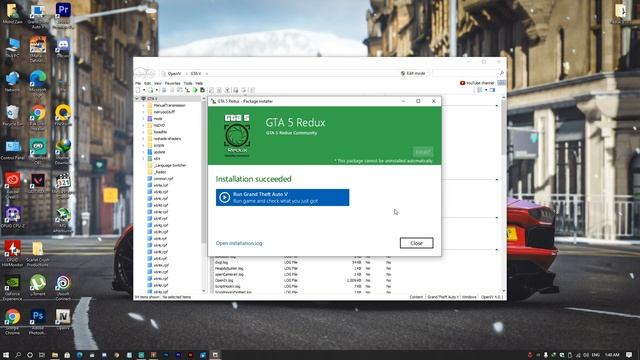Click the tree panel vertical scrollbar
640x360 pixels.
click(x=204, y=171)
